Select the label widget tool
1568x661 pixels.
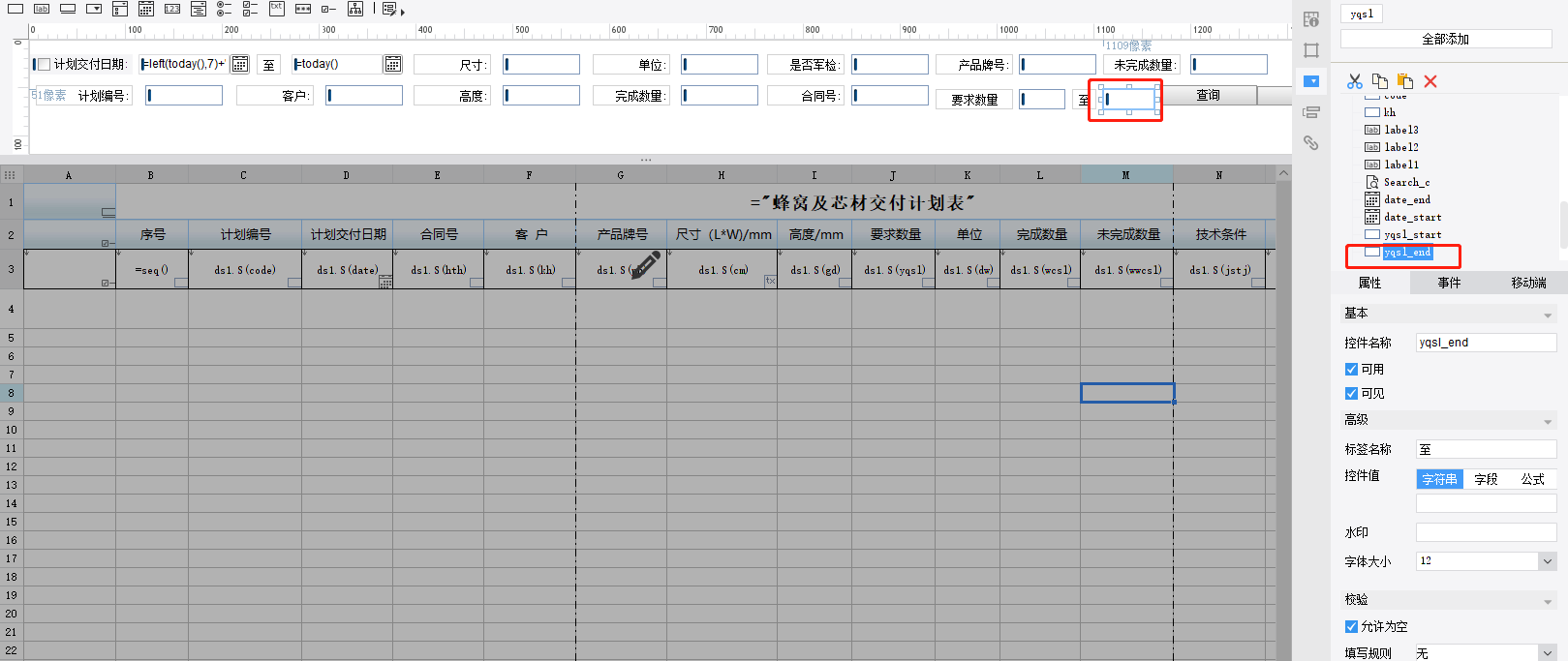42,9
